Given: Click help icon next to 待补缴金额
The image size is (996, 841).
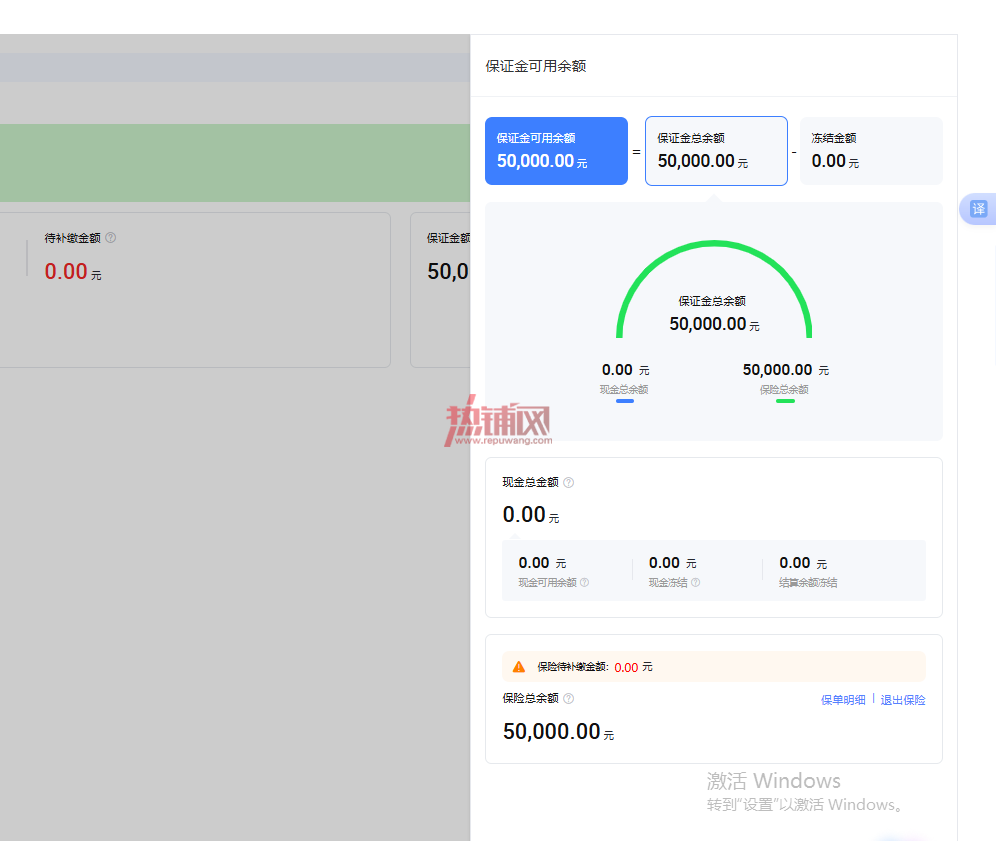Looking at the screenshot, I should click(x=111, y=238).
